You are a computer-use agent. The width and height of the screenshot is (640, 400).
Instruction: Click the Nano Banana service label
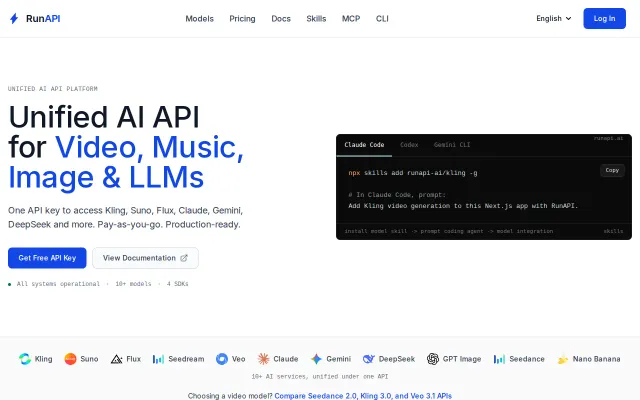point(596,359)
